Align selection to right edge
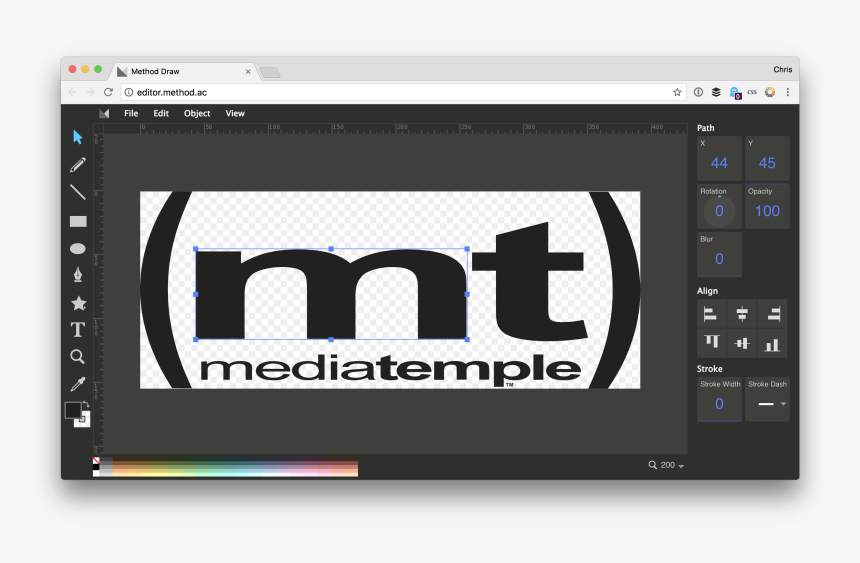The image size is (860, 563). pos(773,314)
